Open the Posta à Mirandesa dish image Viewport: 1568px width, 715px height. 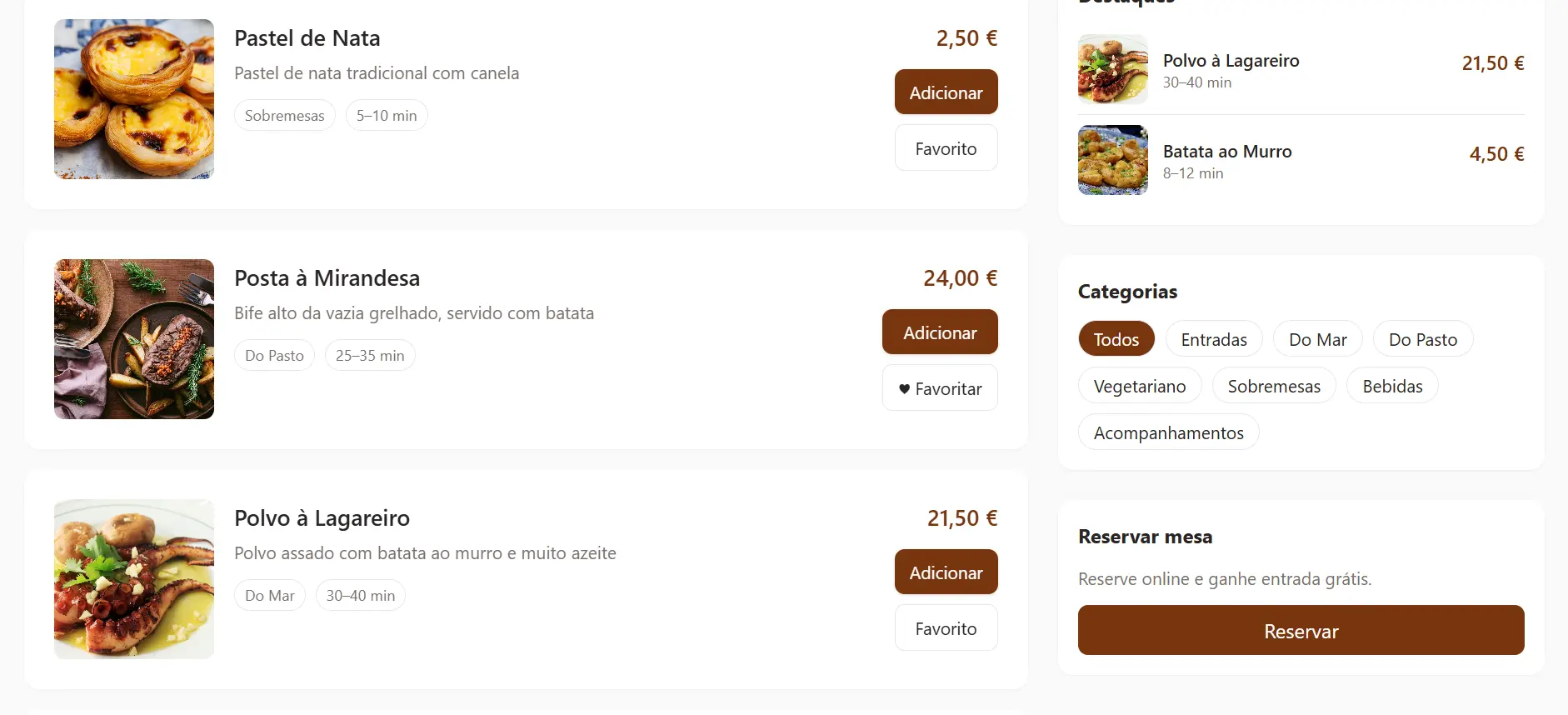(x=133, y=338)
